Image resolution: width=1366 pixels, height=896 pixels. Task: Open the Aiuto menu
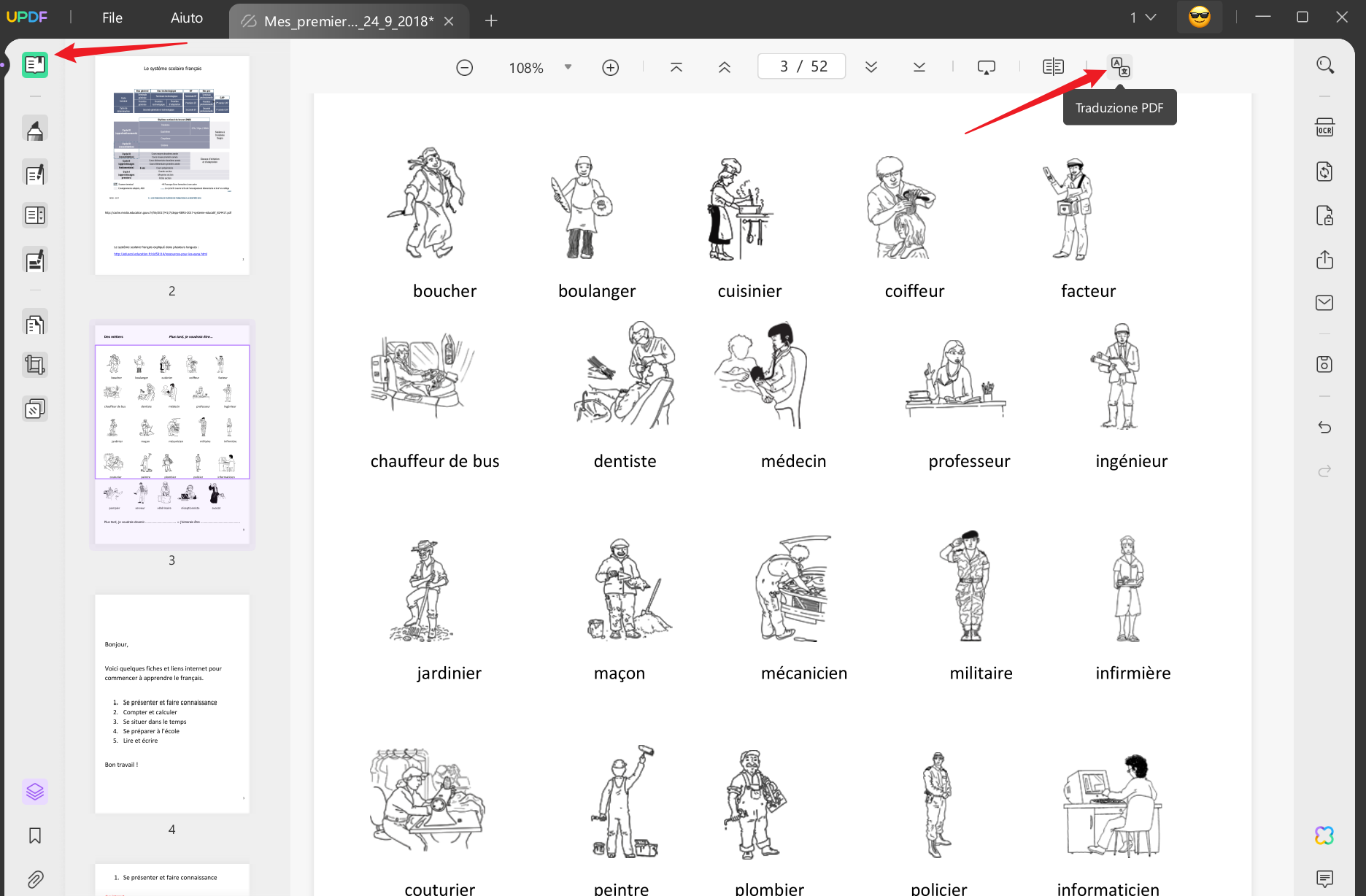tap(187, 18)
